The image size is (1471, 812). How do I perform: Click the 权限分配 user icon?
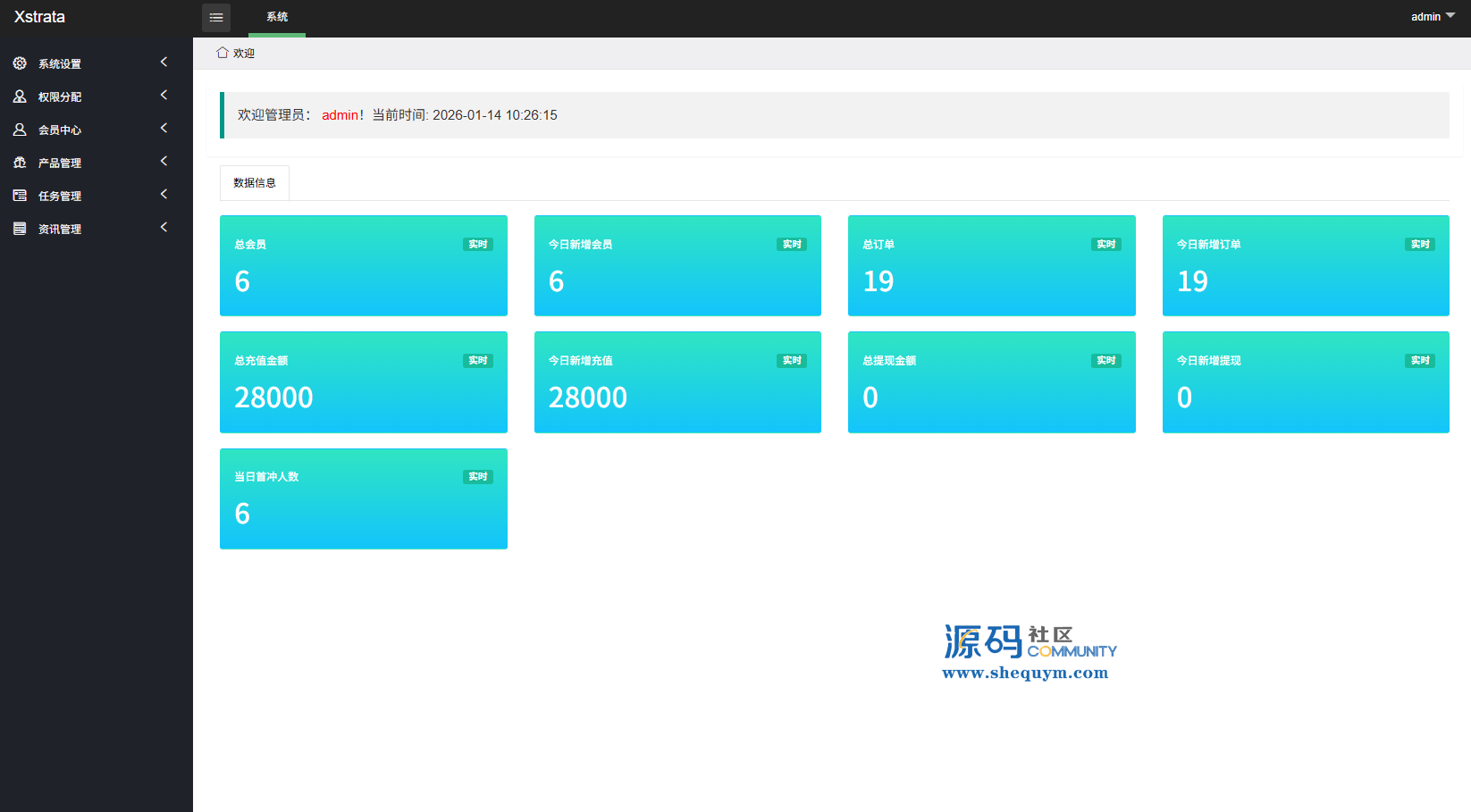[20, 96]
